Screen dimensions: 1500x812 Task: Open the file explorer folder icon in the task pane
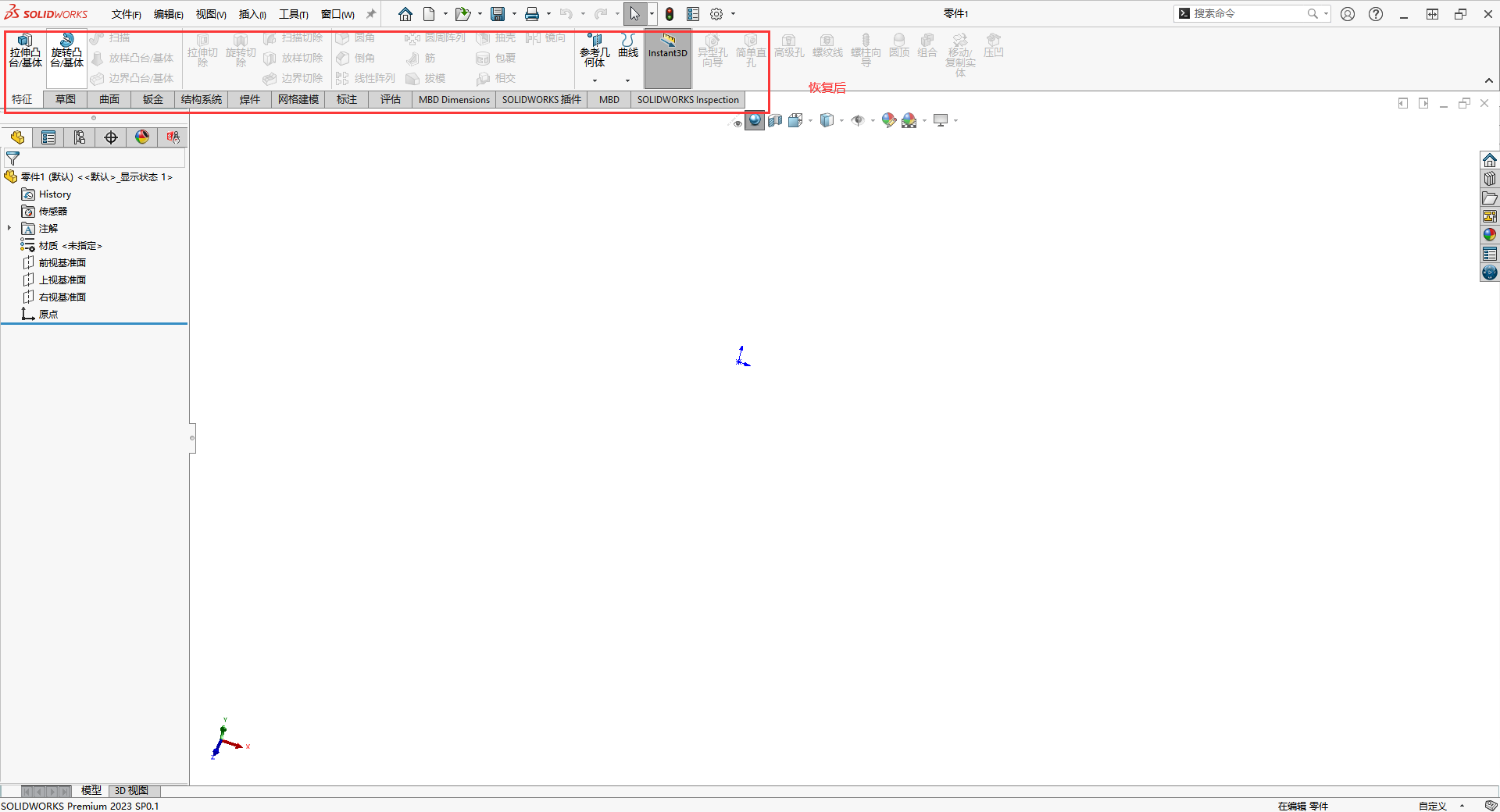coord(1490,198)
